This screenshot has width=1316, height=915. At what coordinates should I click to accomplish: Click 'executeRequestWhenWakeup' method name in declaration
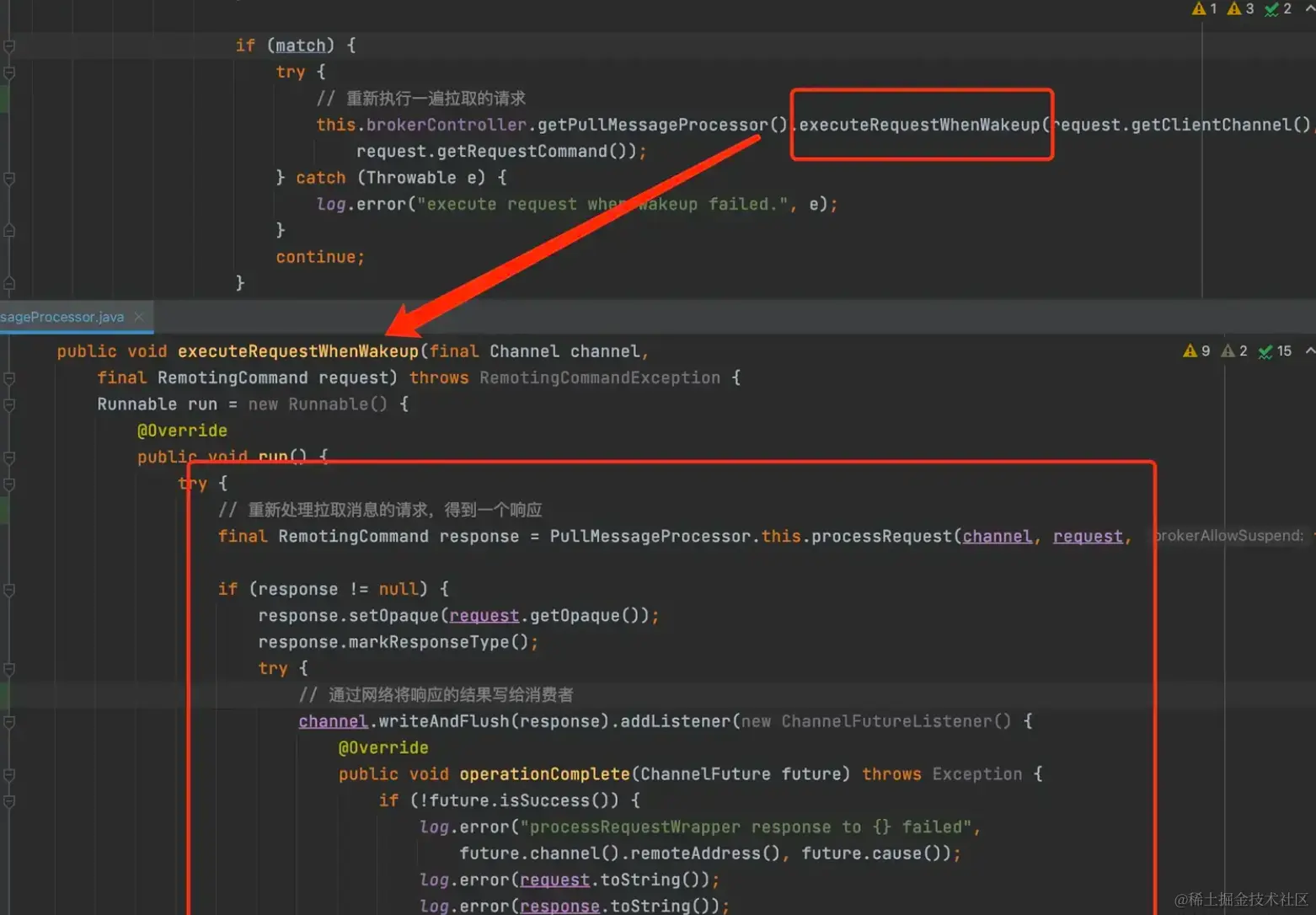(298, 351)
